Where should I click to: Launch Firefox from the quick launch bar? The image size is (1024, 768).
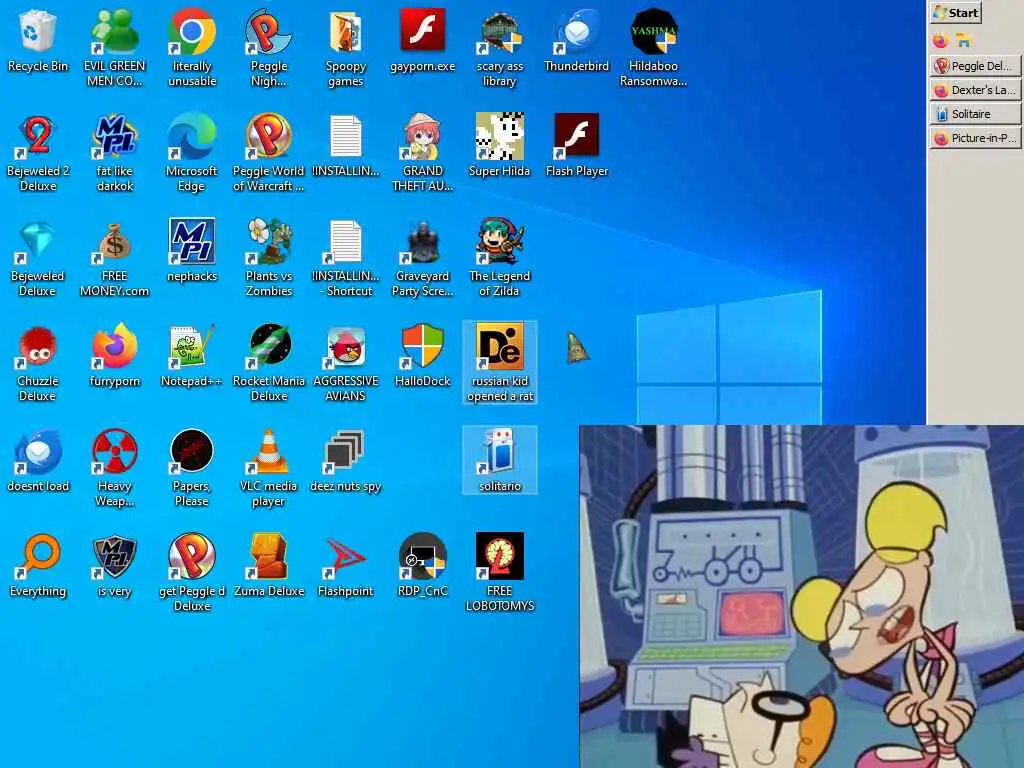(x=940, y=40)
